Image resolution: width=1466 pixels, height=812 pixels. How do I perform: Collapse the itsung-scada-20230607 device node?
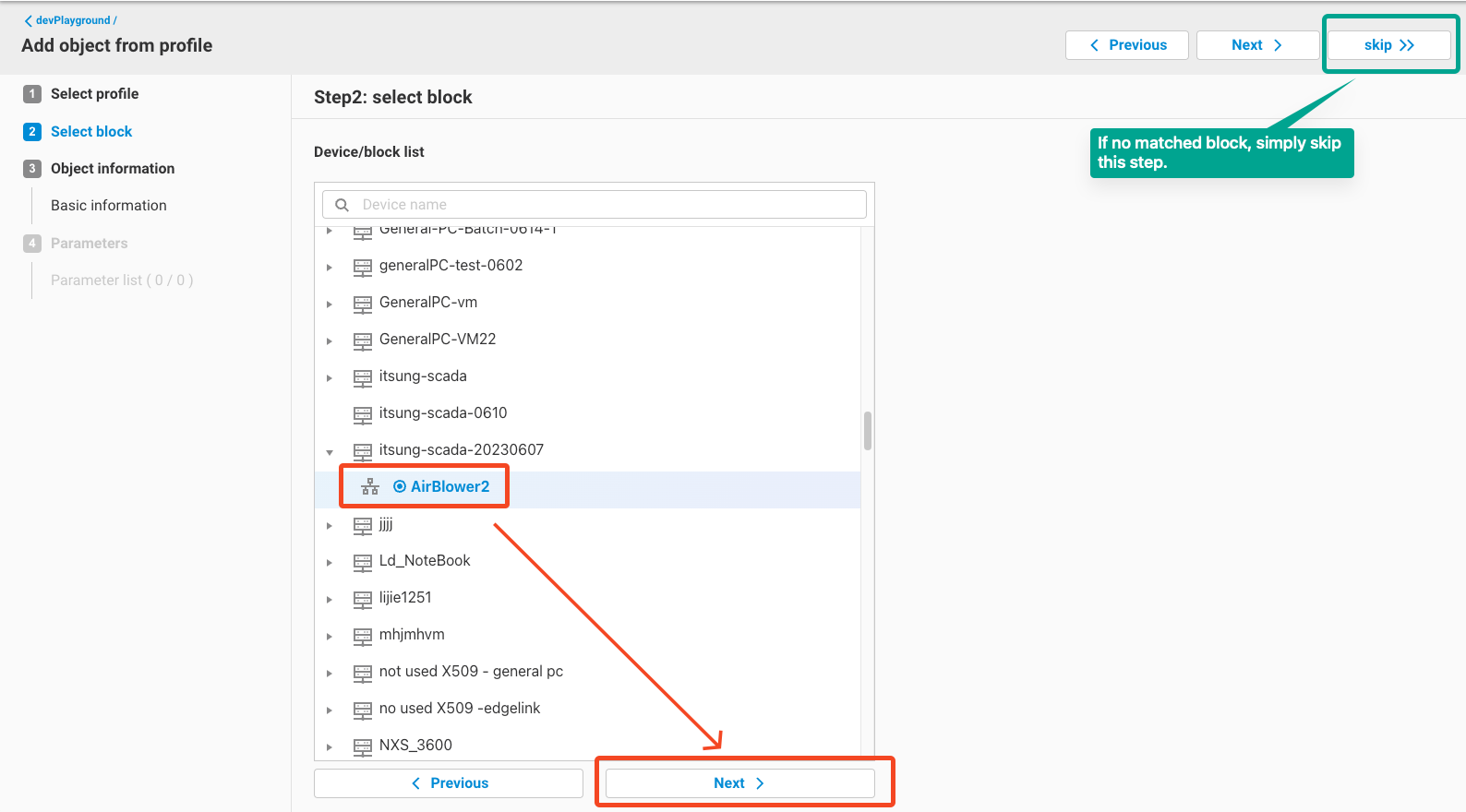click(330, 451)
